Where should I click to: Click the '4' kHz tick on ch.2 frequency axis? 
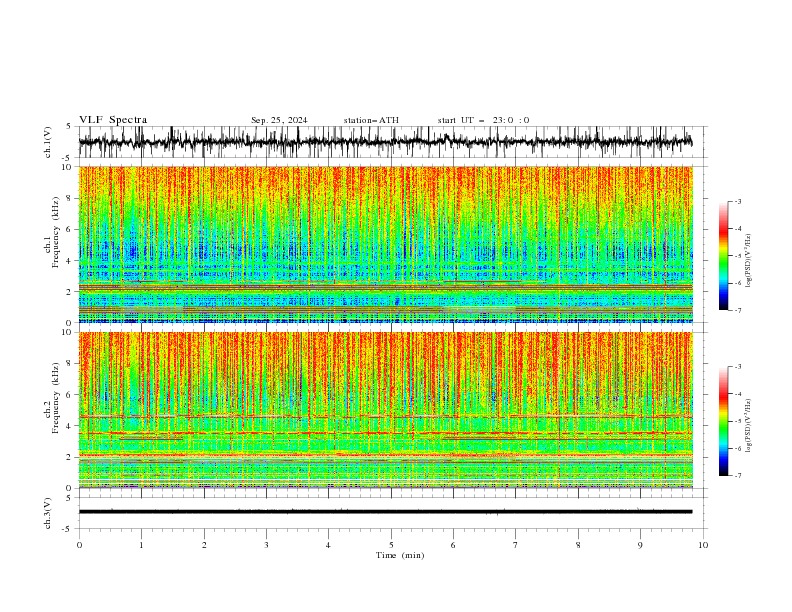(69, 426)
